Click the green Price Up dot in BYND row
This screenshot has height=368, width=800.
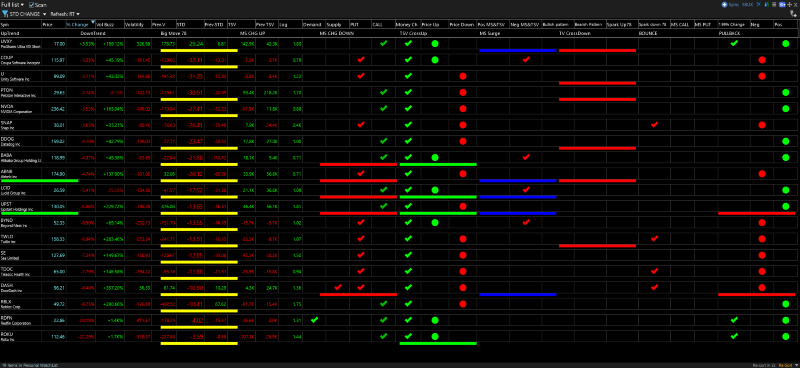click(x=435, y=223)
